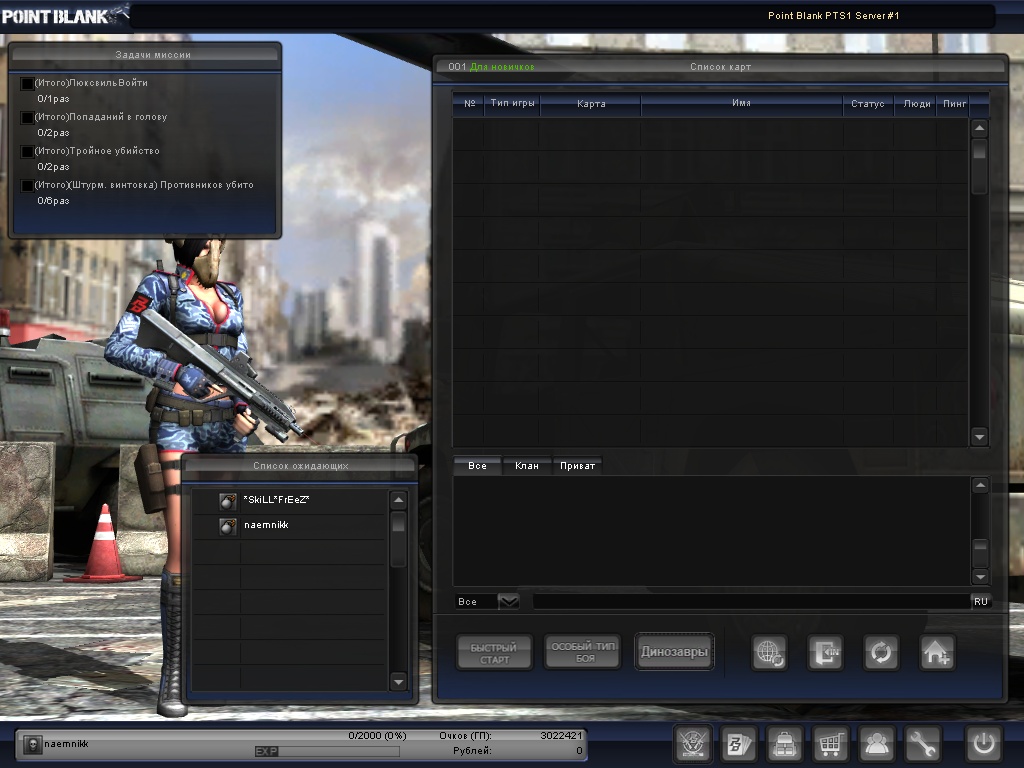
Task: Click the skull avatar icon in bottom bar
Action: (x=32, y=744)
